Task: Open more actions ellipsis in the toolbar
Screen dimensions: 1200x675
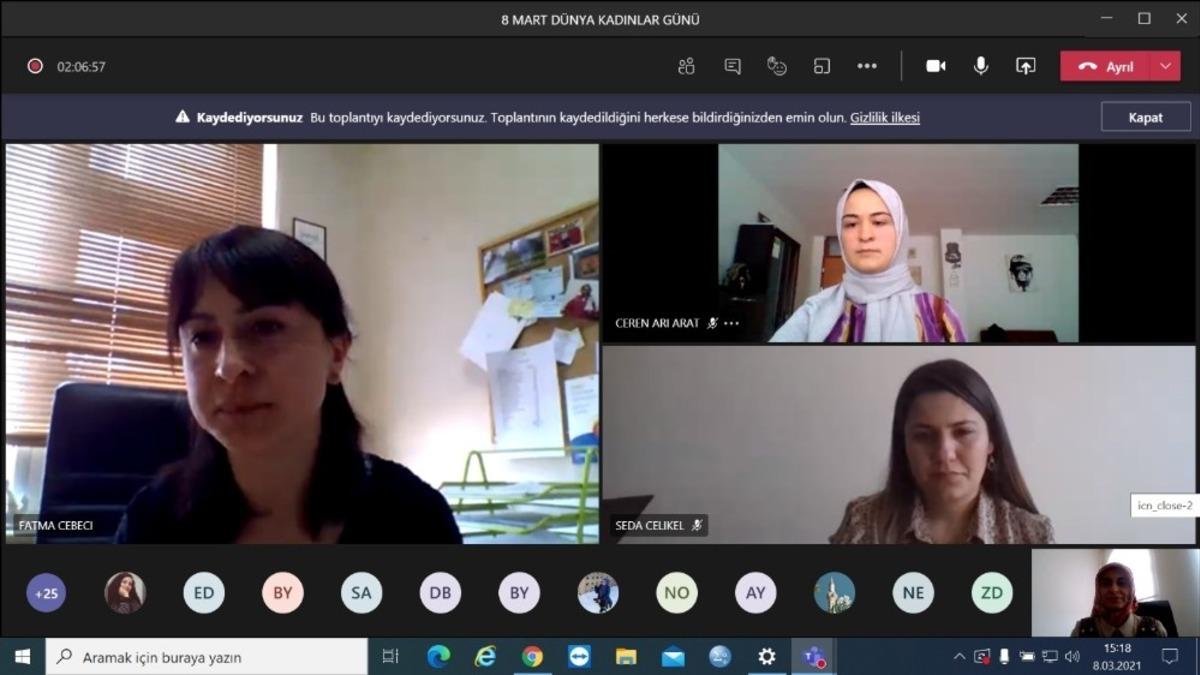Action: click(x=867, y=66)
